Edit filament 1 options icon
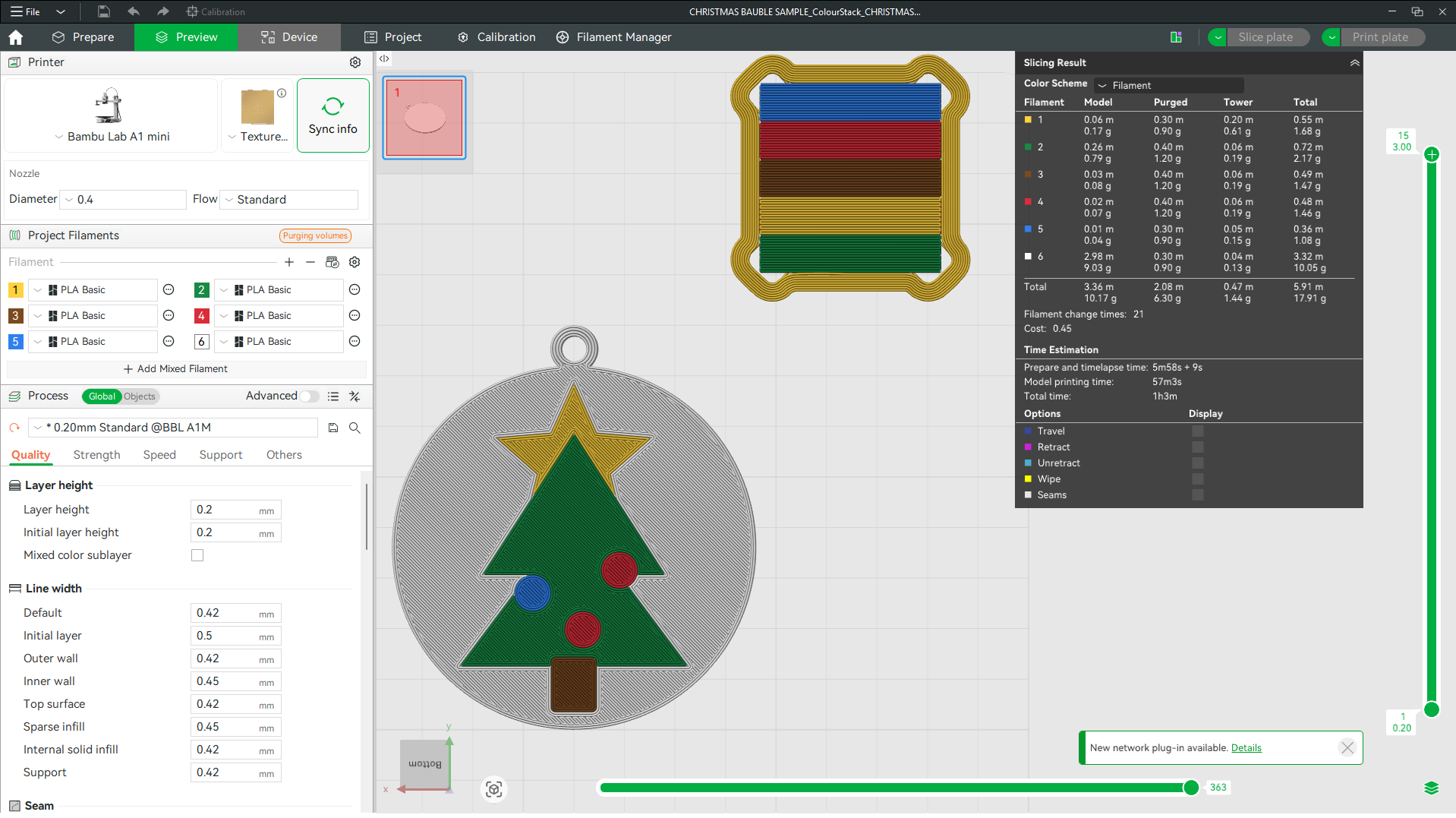The image size is (1456, 818). coord(169,290)
